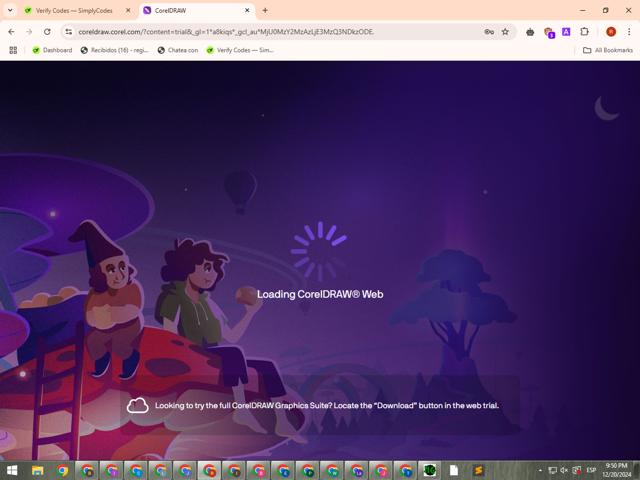Open the blank document icon in taskbar

point(454,471)
